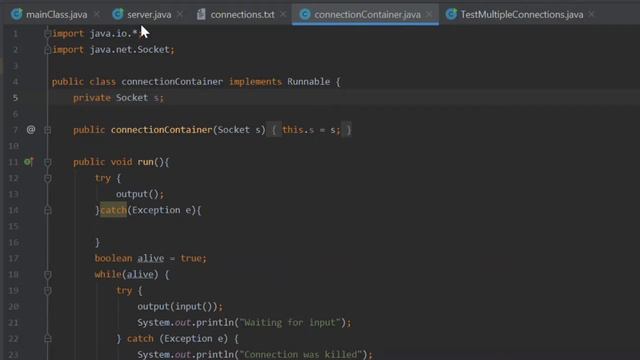This screenshot has height=360, width=640.
Task: Click line number 5 in the gutter
Action: click(15, 98)
